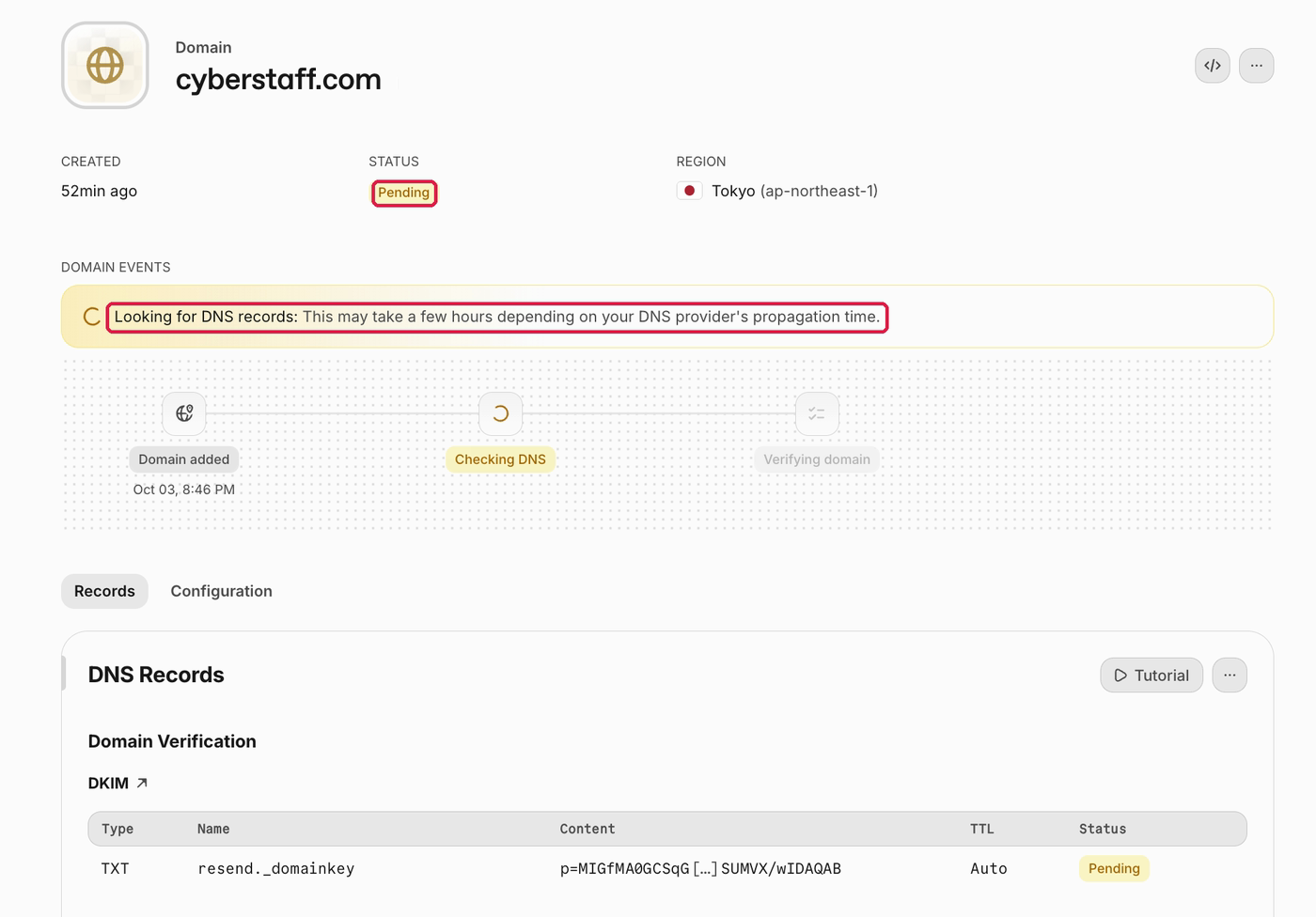This screenshot has width=1316, height=917.
Task: Click the Status column header in table
Action: pyautogui.click(x=1103, y=829)
